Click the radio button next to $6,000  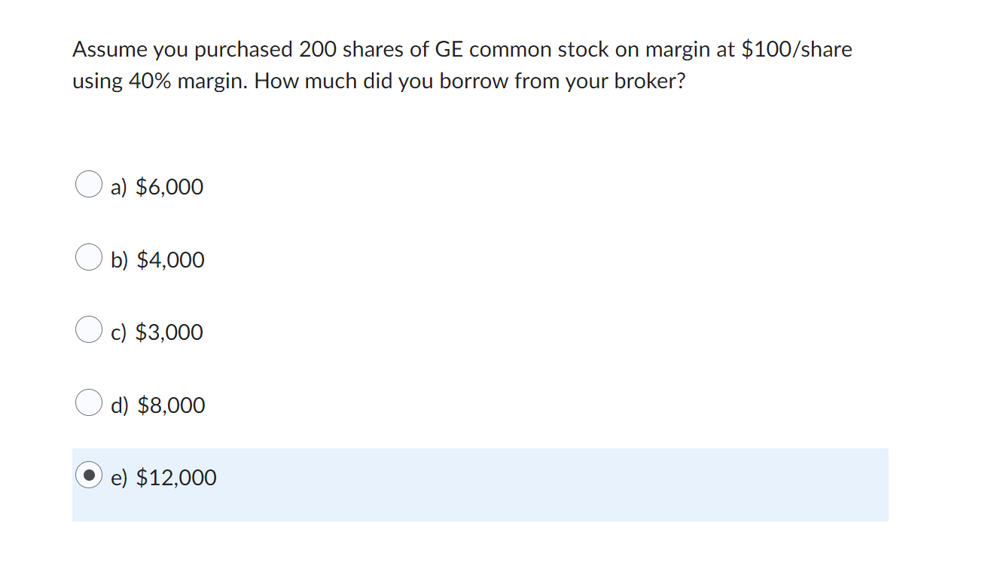[88, 183]
